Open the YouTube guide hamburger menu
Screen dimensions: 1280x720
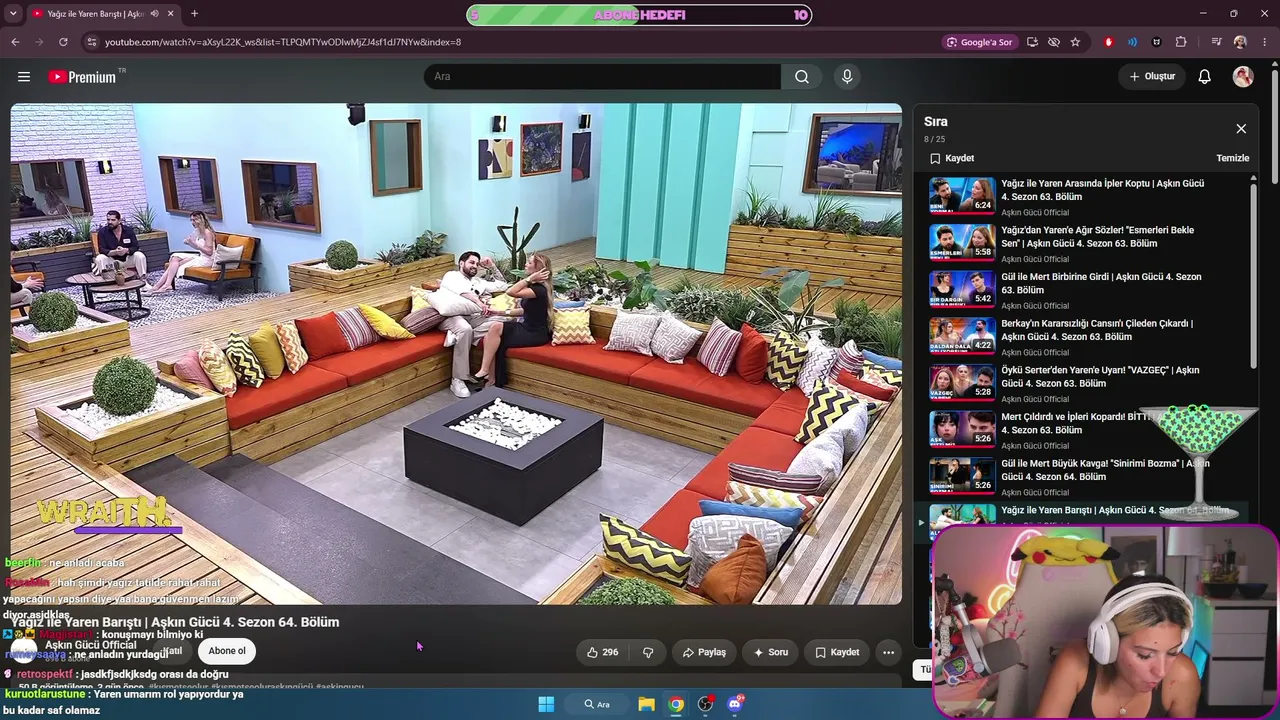coord(24,77)
